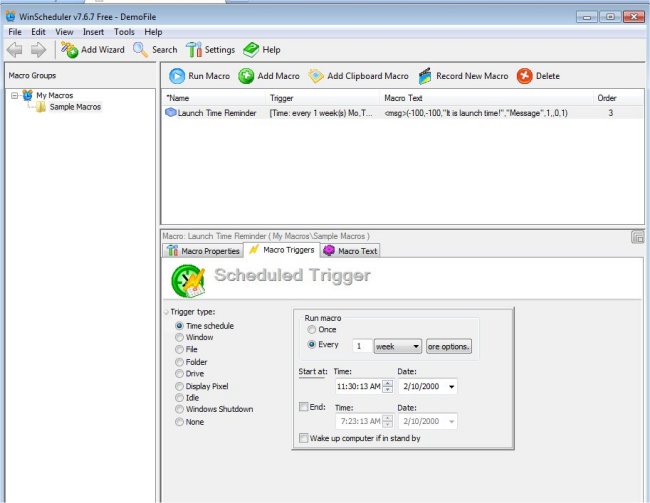
Task: Open Help book icon in toolbar
Action: click(251, 50)
